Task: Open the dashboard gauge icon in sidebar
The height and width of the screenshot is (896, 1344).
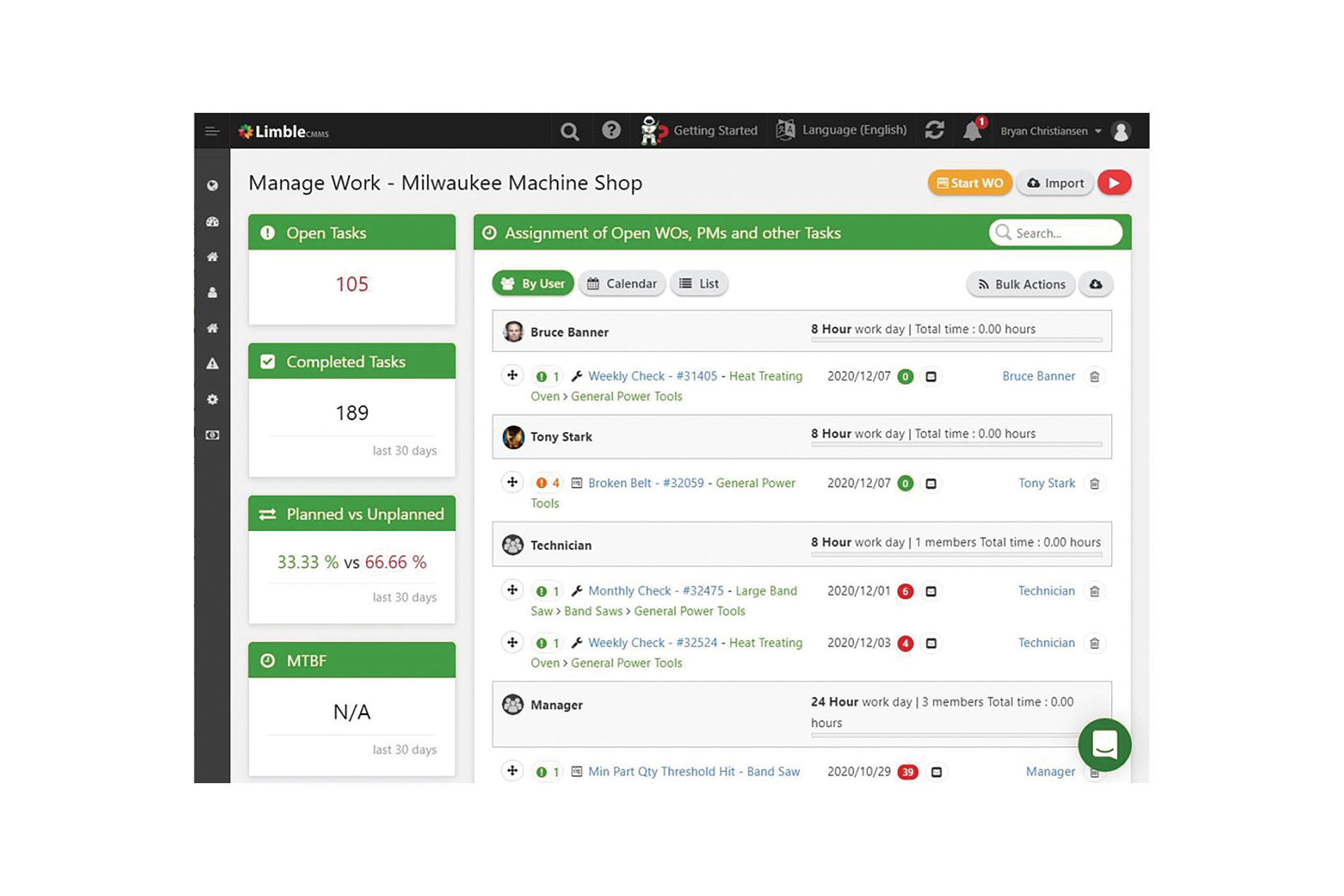Action: (212, 222)
